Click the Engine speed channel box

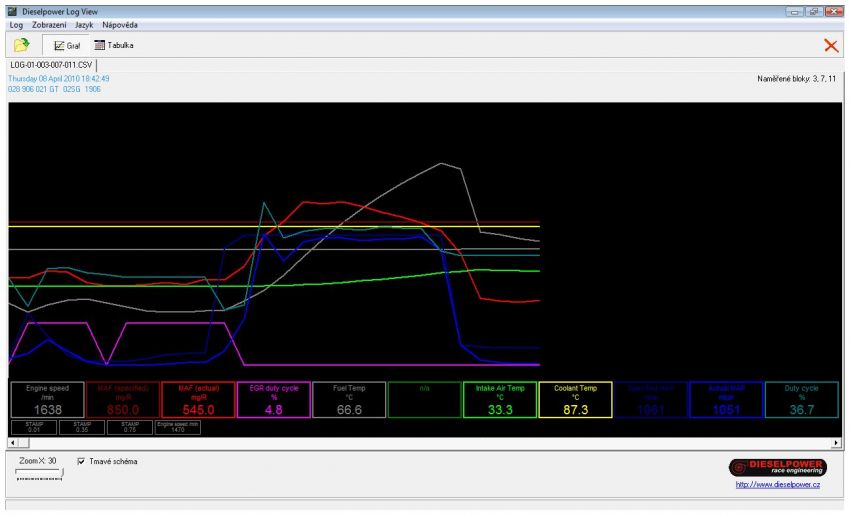click(46, 399)
